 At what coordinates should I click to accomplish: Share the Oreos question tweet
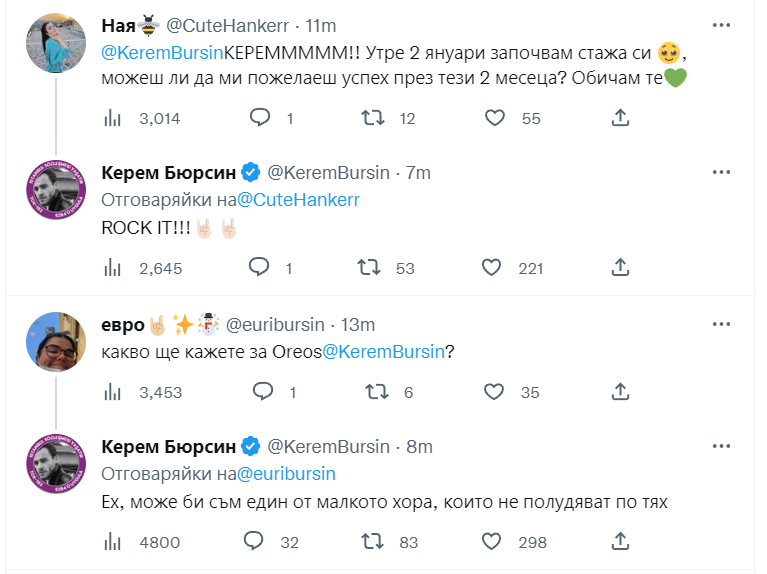620,392
